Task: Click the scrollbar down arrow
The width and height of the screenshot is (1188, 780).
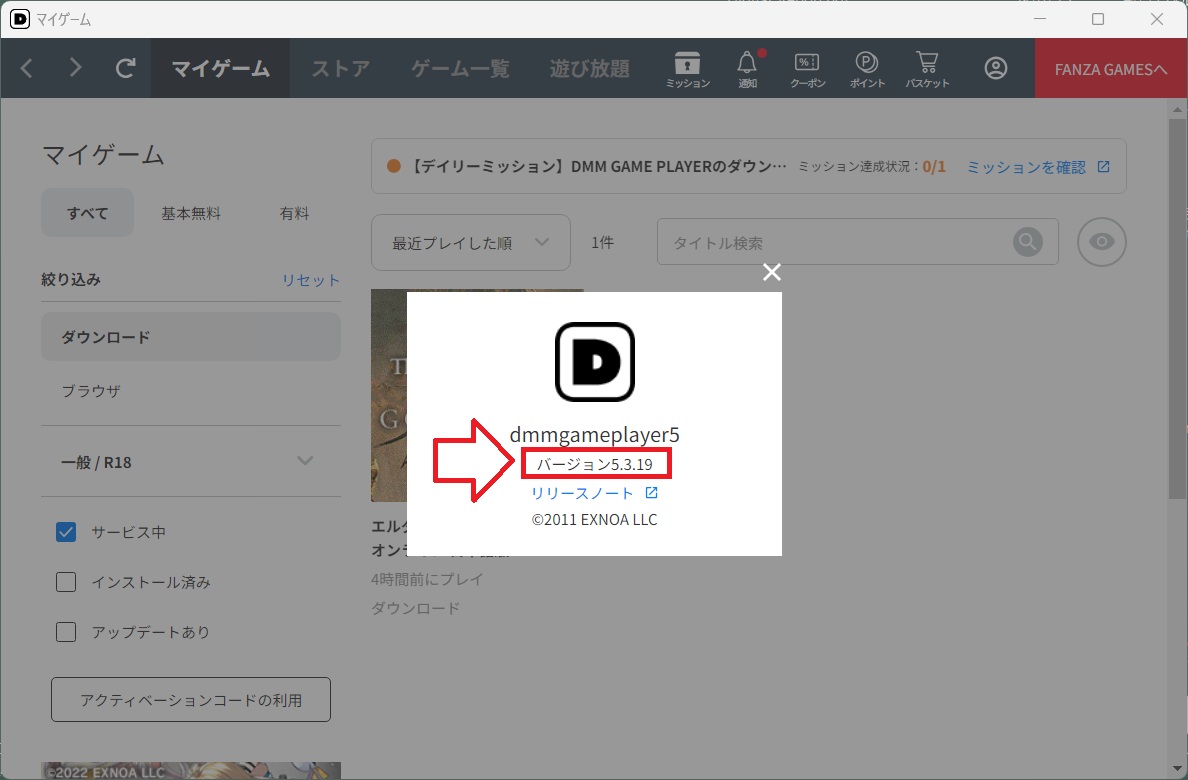Action: (x=1177, y=769)
